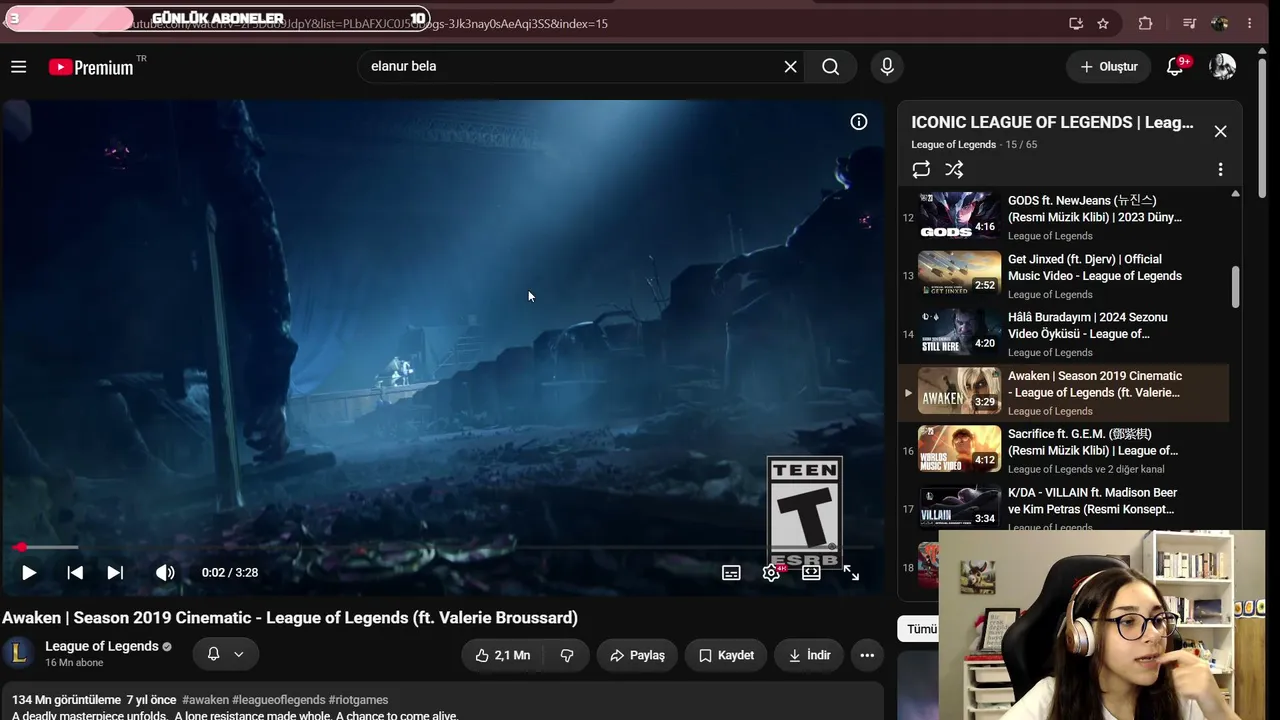
Task: Click the Paylaş share button
Action: coord(638,655)
